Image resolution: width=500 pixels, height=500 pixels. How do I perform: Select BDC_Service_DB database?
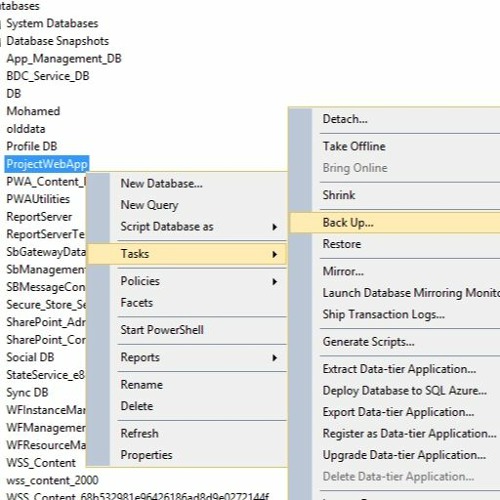(x=48, y=76)
